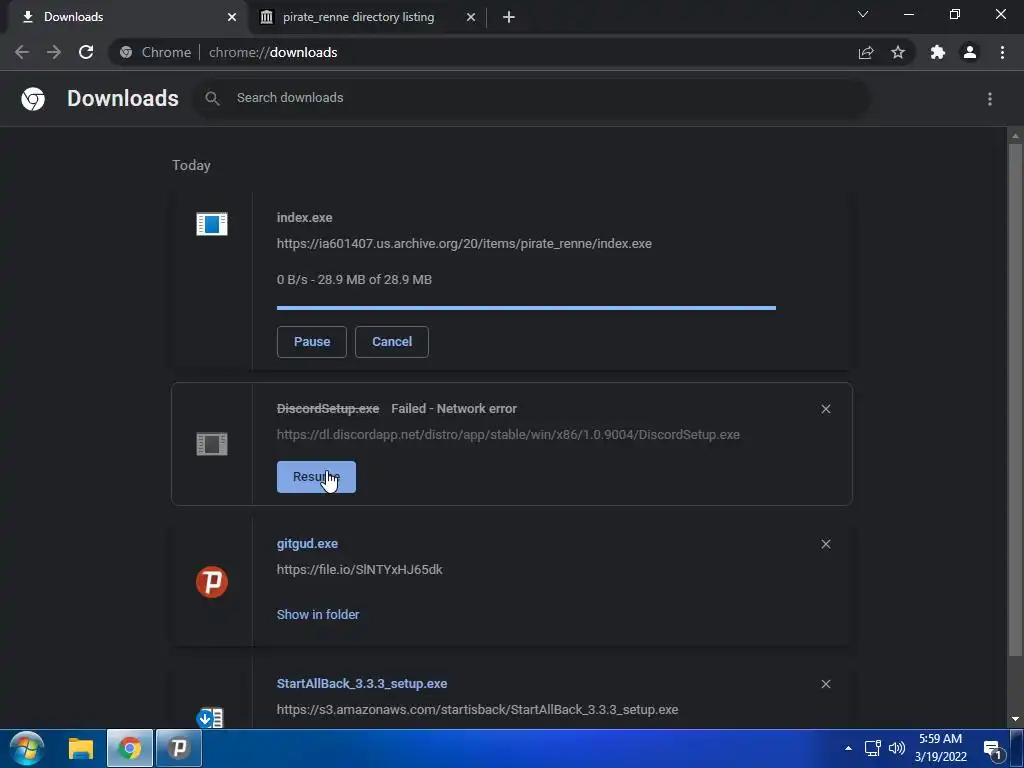Image resolution: width=1024 pixels, height=768 pixels.
Task: Open the profile avatar icon
Action: 970,52
